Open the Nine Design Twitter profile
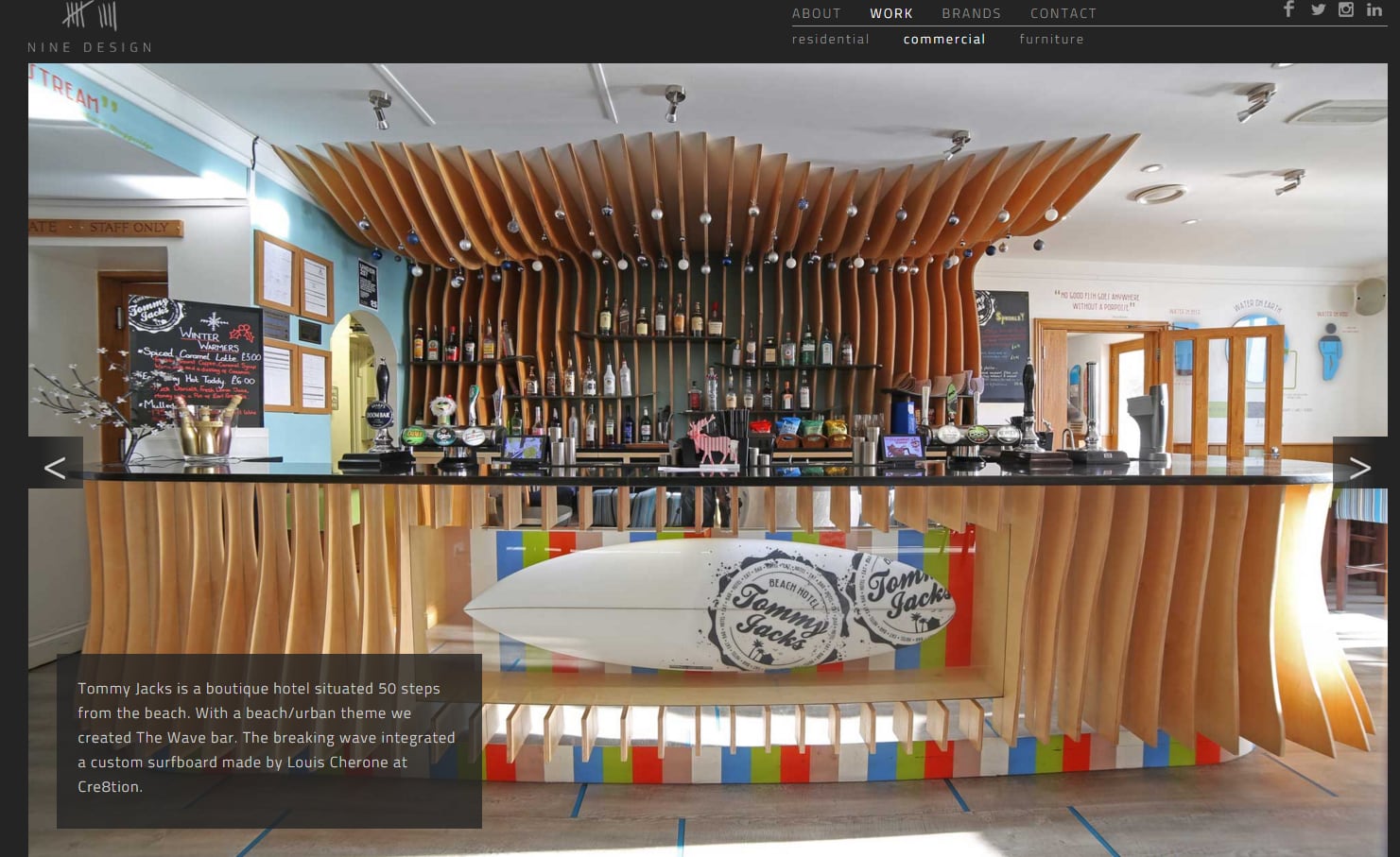This screenshot has width=1400, height=857. (x=1318, y=9)
